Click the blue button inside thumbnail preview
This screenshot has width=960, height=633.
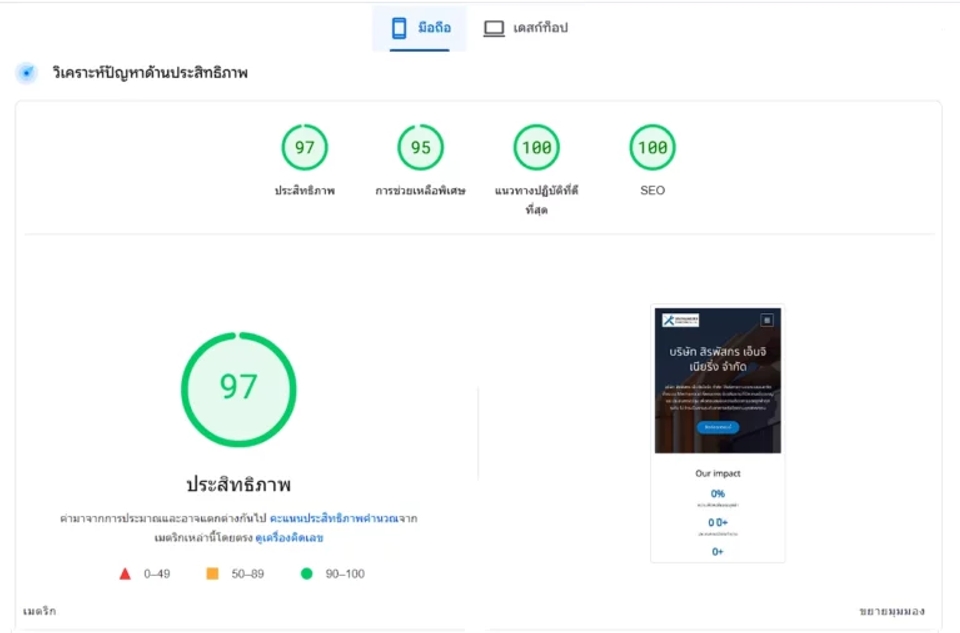pos(718,427)
